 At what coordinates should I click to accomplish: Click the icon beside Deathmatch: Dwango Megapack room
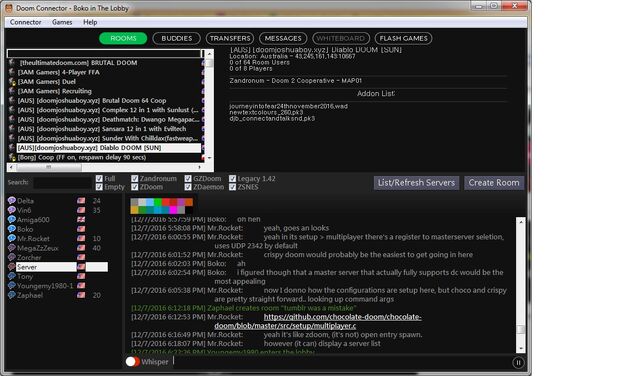[12, 119]
